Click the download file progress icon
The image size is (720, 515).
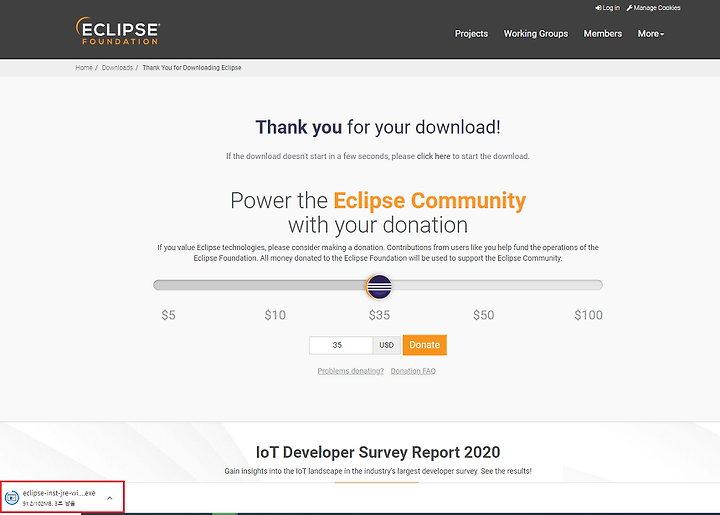point(12,498)
